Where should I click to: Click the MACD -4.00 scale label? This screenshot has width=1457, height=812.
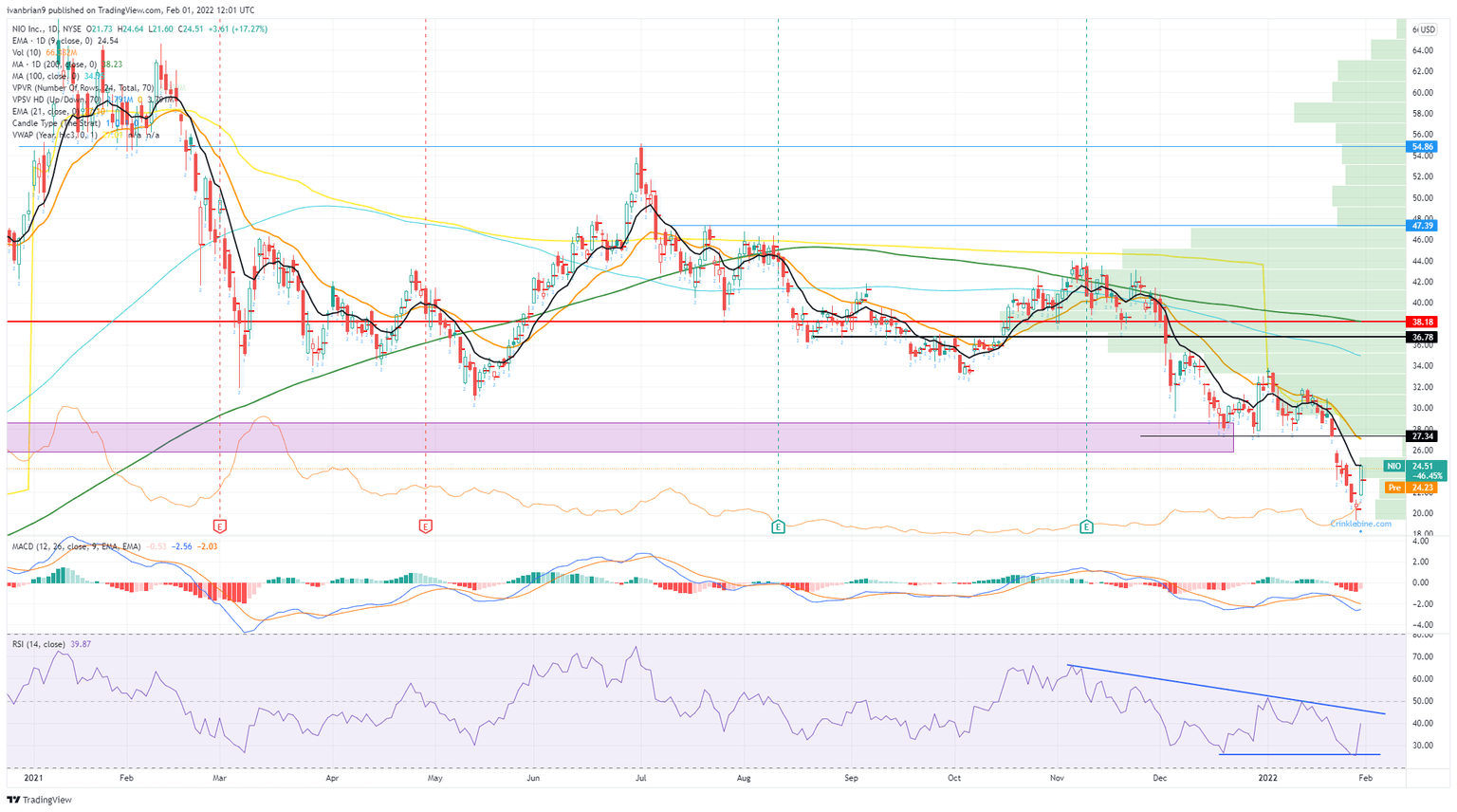[1422, 624]
